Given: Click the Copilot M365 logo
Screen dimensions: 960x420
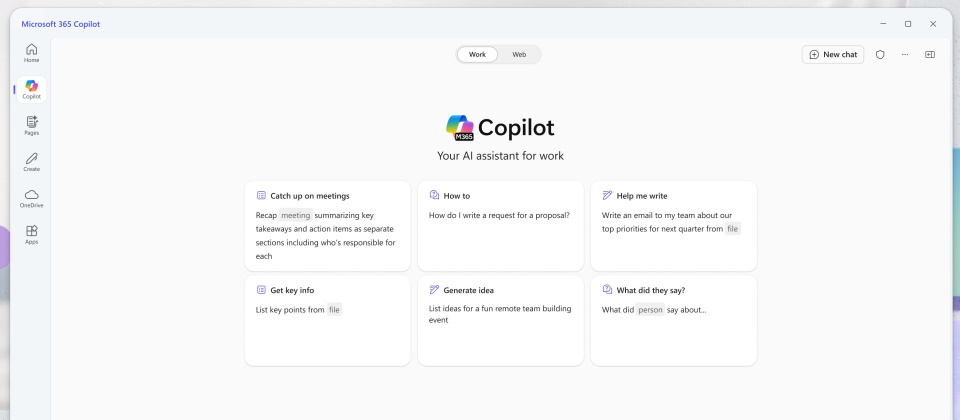Looking at the screenshot, I should pos(460,128).
